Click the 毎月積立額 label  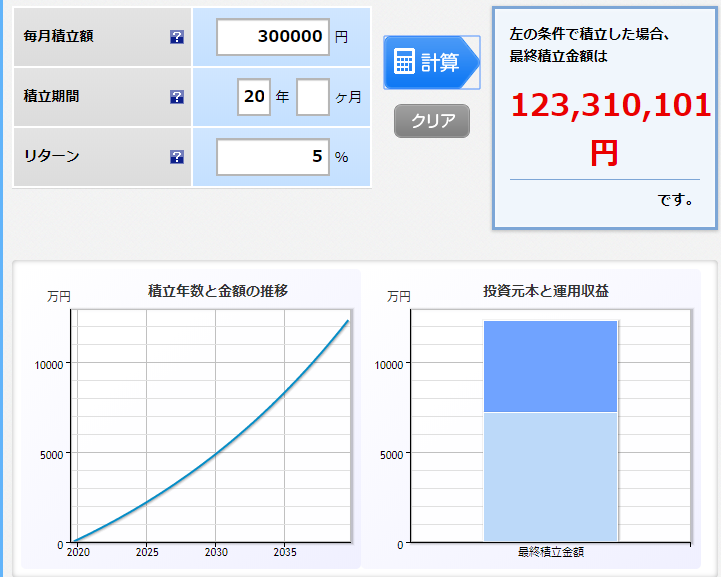pos(58,36)
